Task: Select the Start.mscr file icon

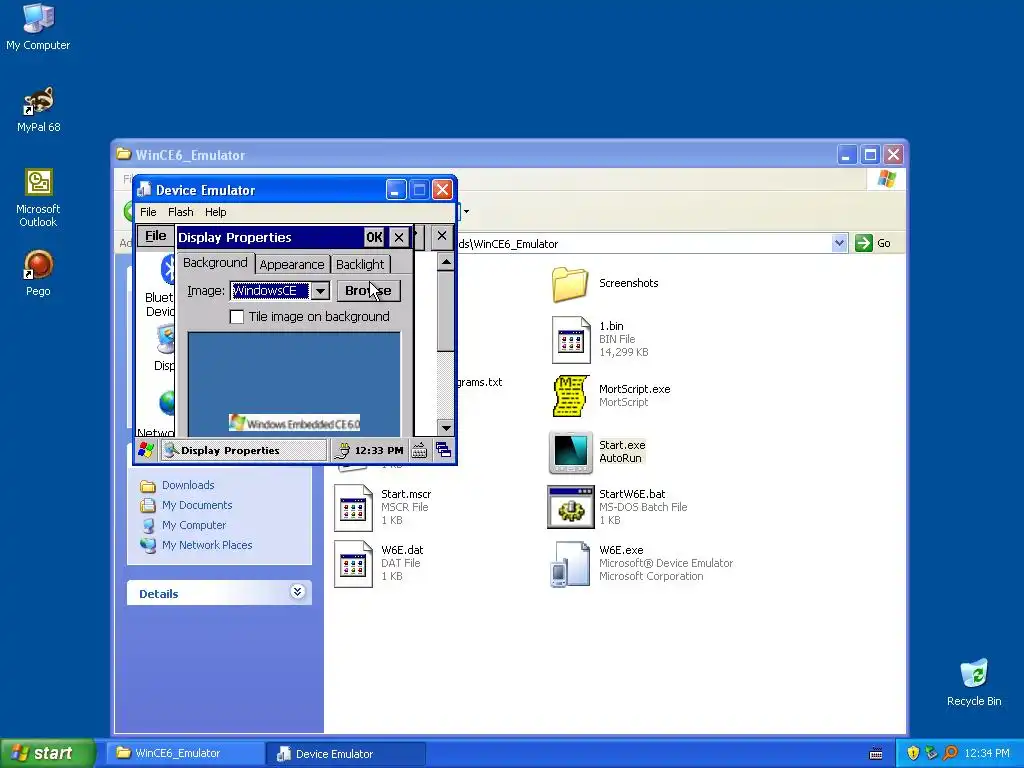Action: (353, 508)
